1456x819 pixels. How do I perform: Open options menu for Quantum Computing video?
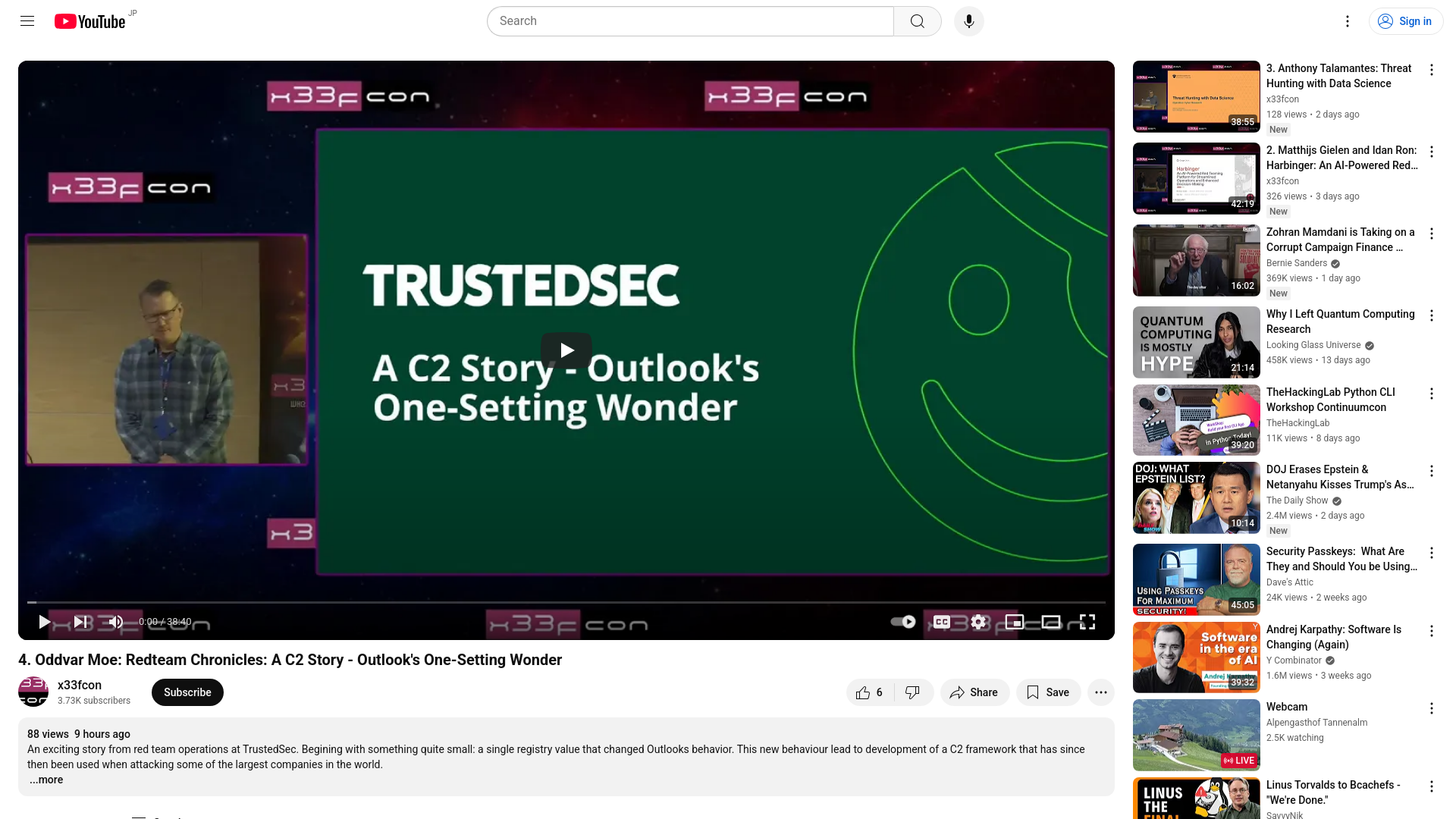[1432, 315]
